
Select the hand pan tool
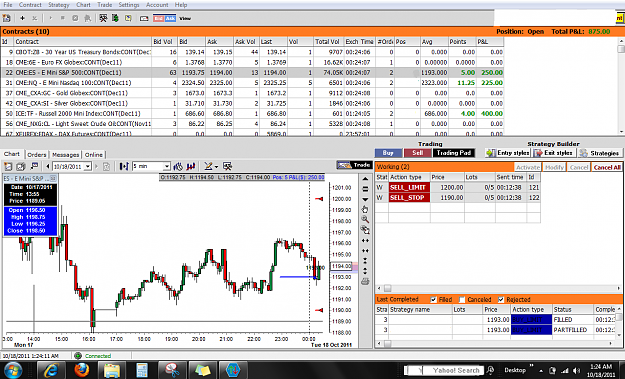coord(365,209)
